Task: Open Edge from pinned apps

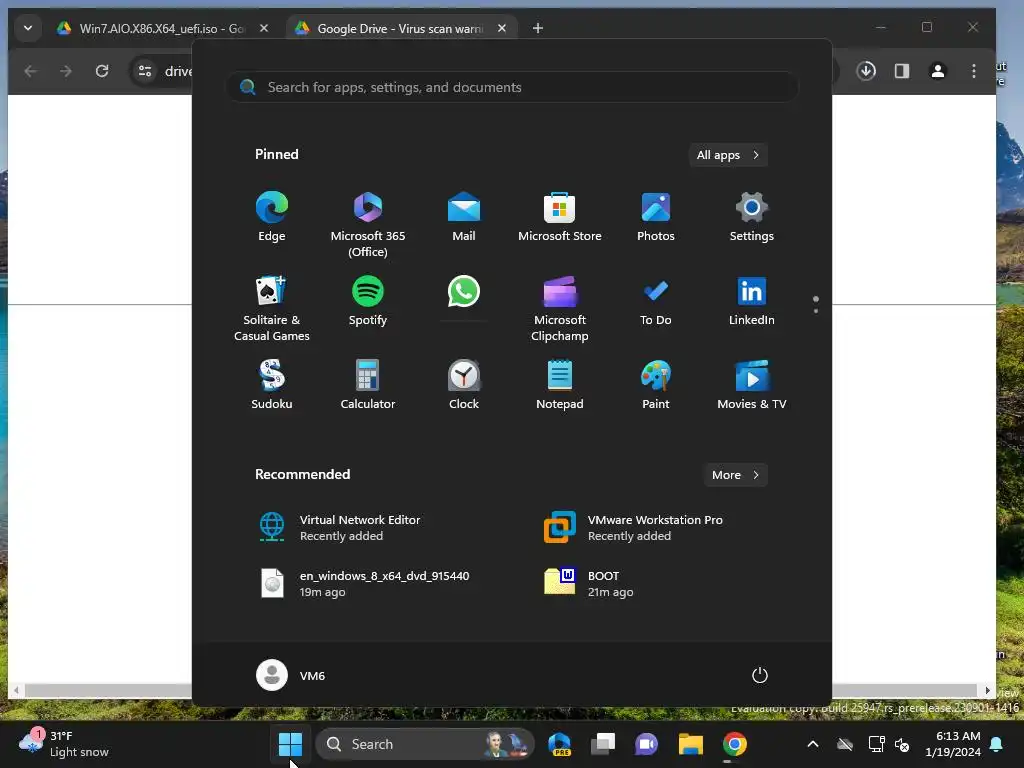Action: coord(272,218)
